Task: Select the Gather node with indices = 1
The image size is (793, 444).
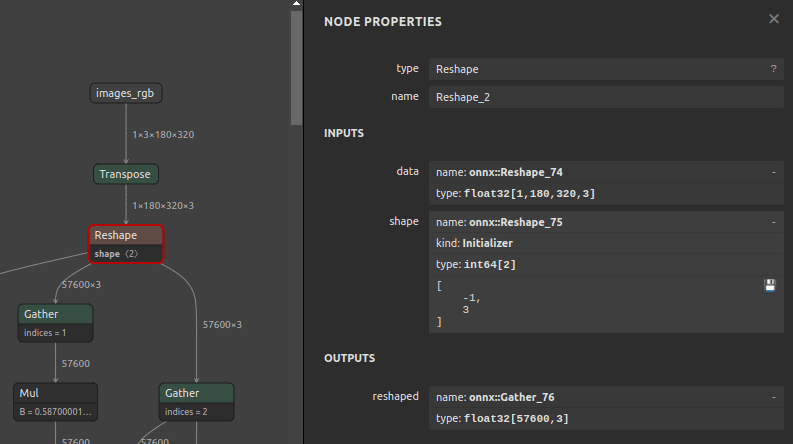Action: coord(56,314)
